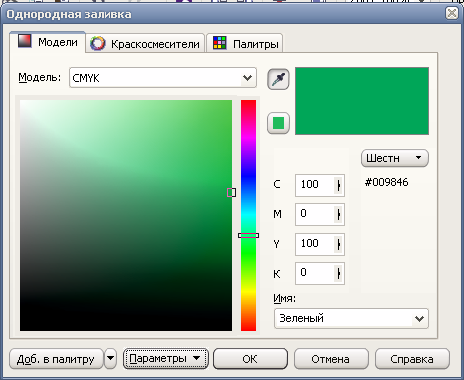
Task: Click the hex value #009846
Action: pos(387,182)
